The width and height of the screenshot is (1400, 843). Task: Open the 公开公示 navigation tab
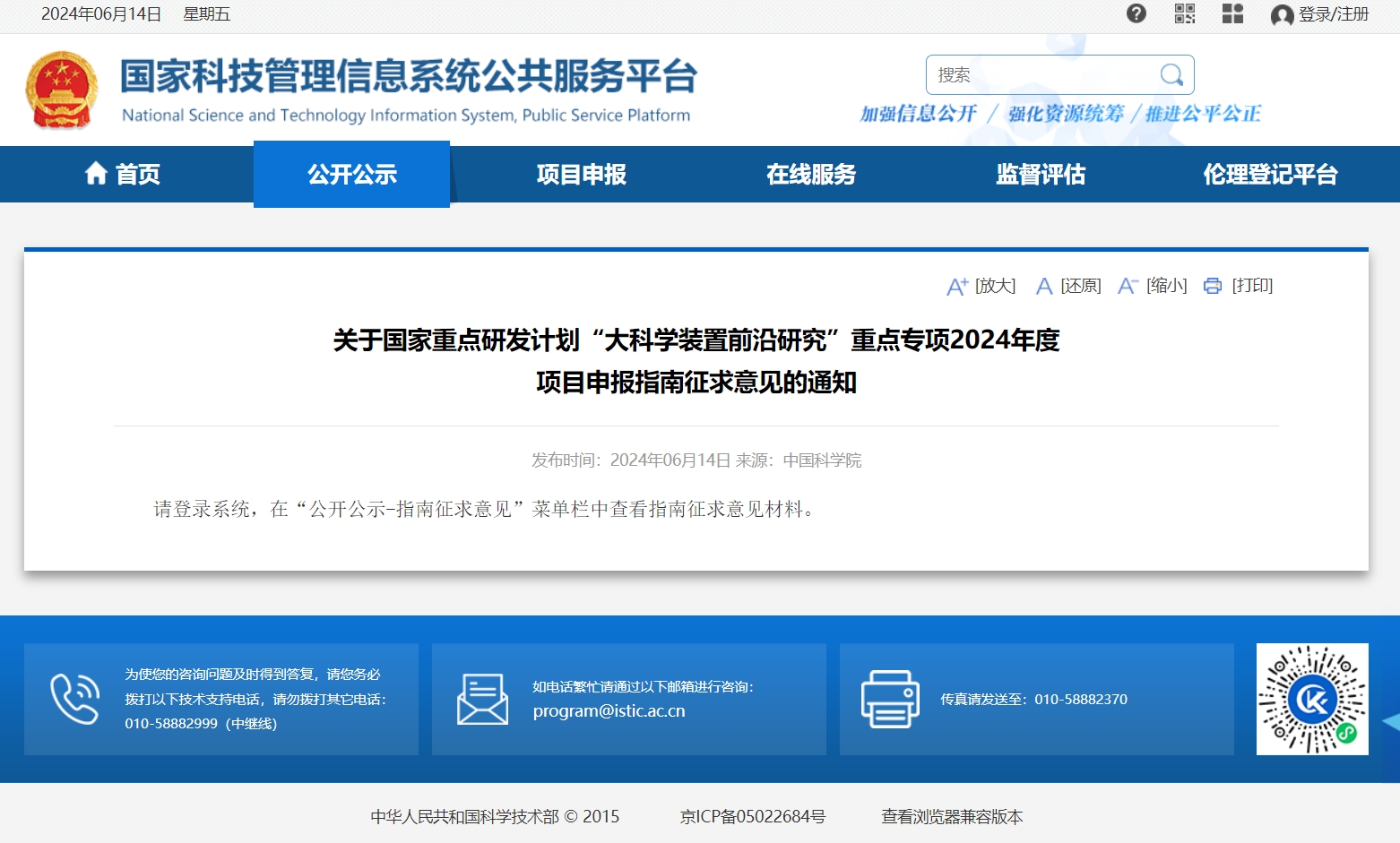[x=351, y=175]
